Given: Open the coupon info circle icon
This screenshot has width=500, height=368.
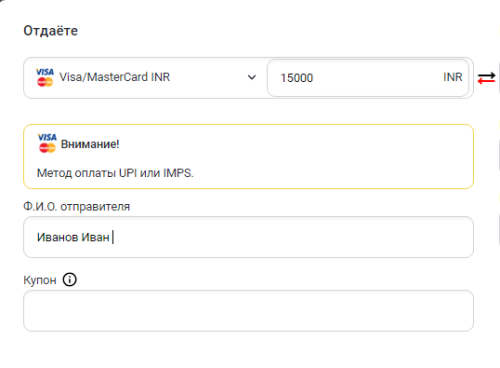Looking at the screenshot, I should click(x=70, y=279).
